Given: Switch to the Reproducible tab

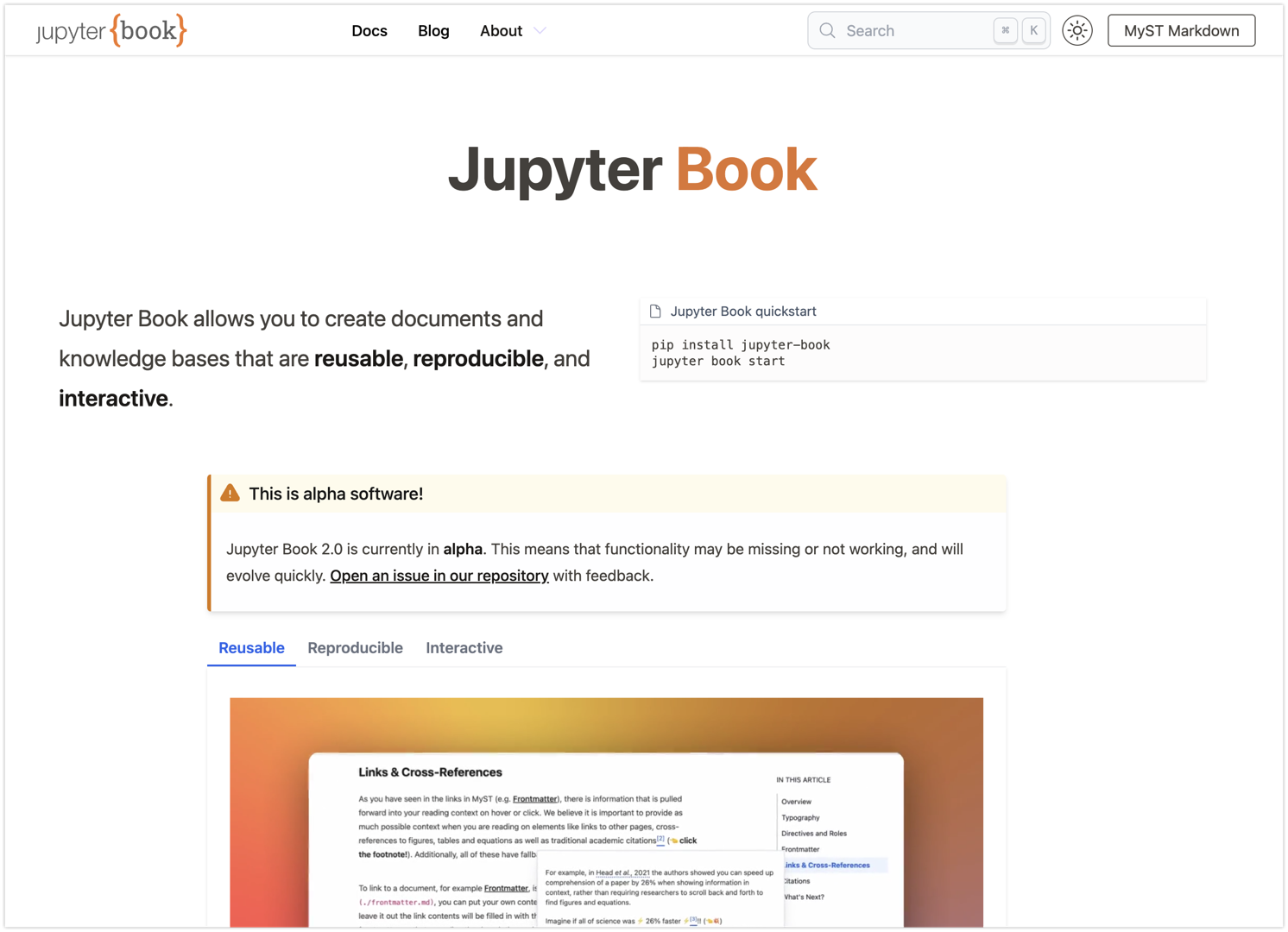Looking at the screenshot, I should (355, 648).
